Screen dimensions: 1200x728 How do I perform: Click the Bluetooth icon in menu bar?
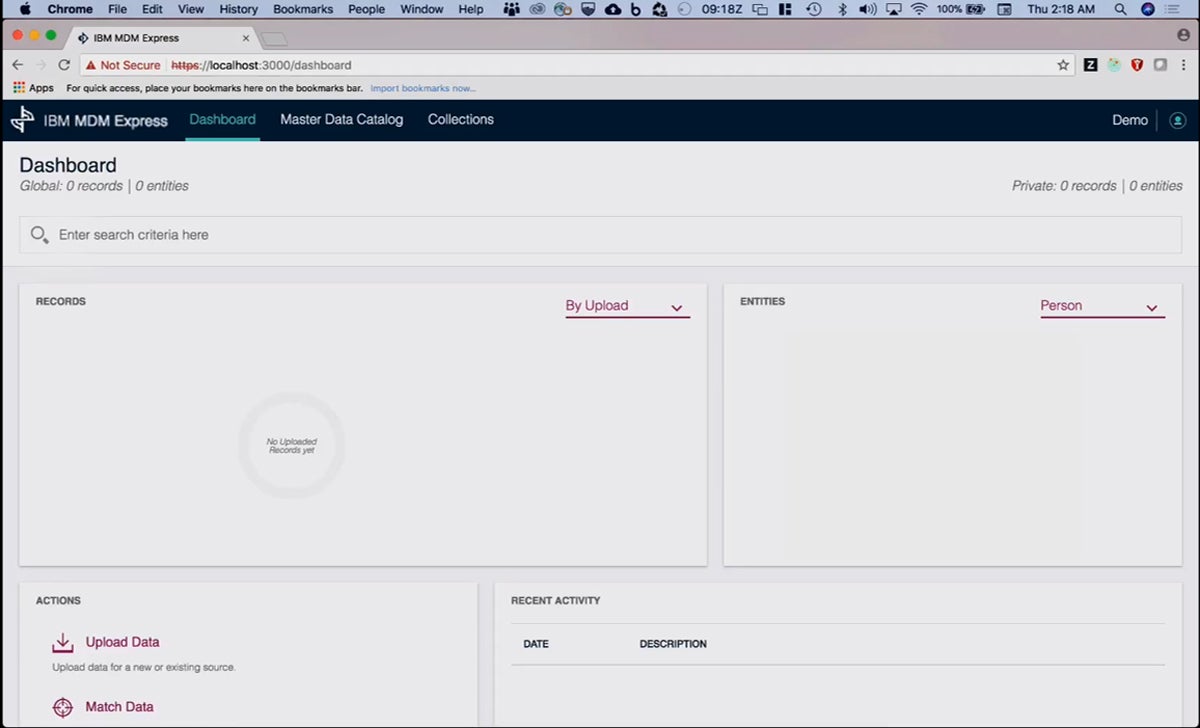click(841, 9)
